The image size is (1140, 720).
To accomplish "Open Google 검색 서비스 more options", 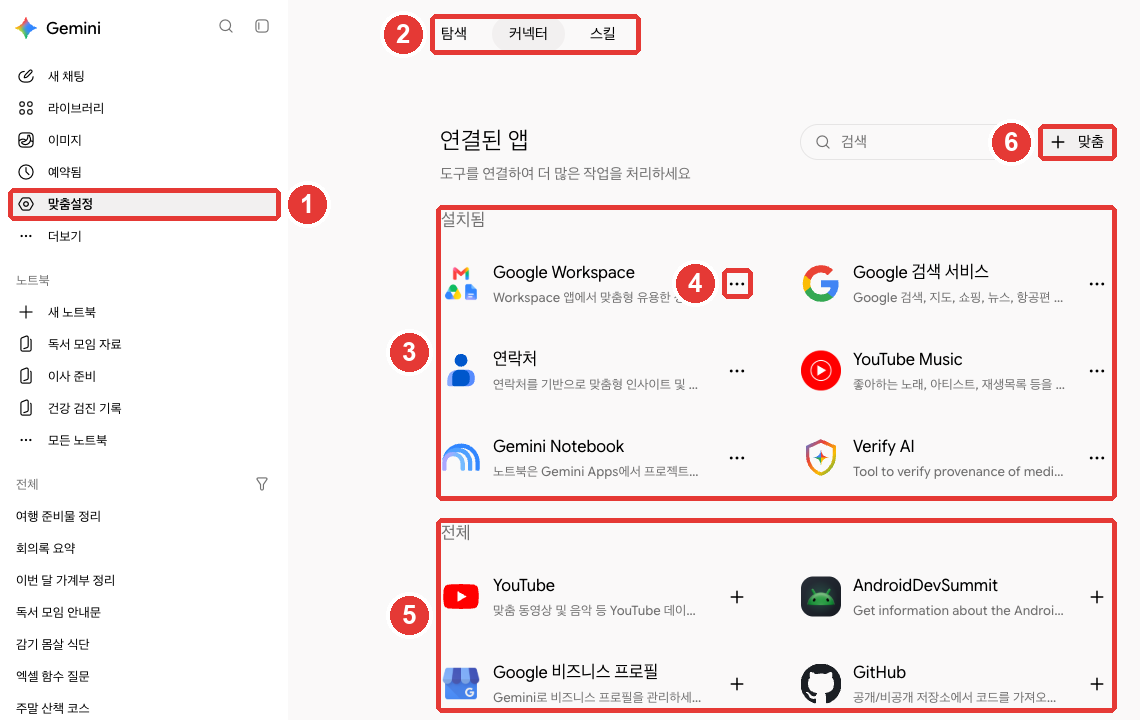I will pos(1097,284).
